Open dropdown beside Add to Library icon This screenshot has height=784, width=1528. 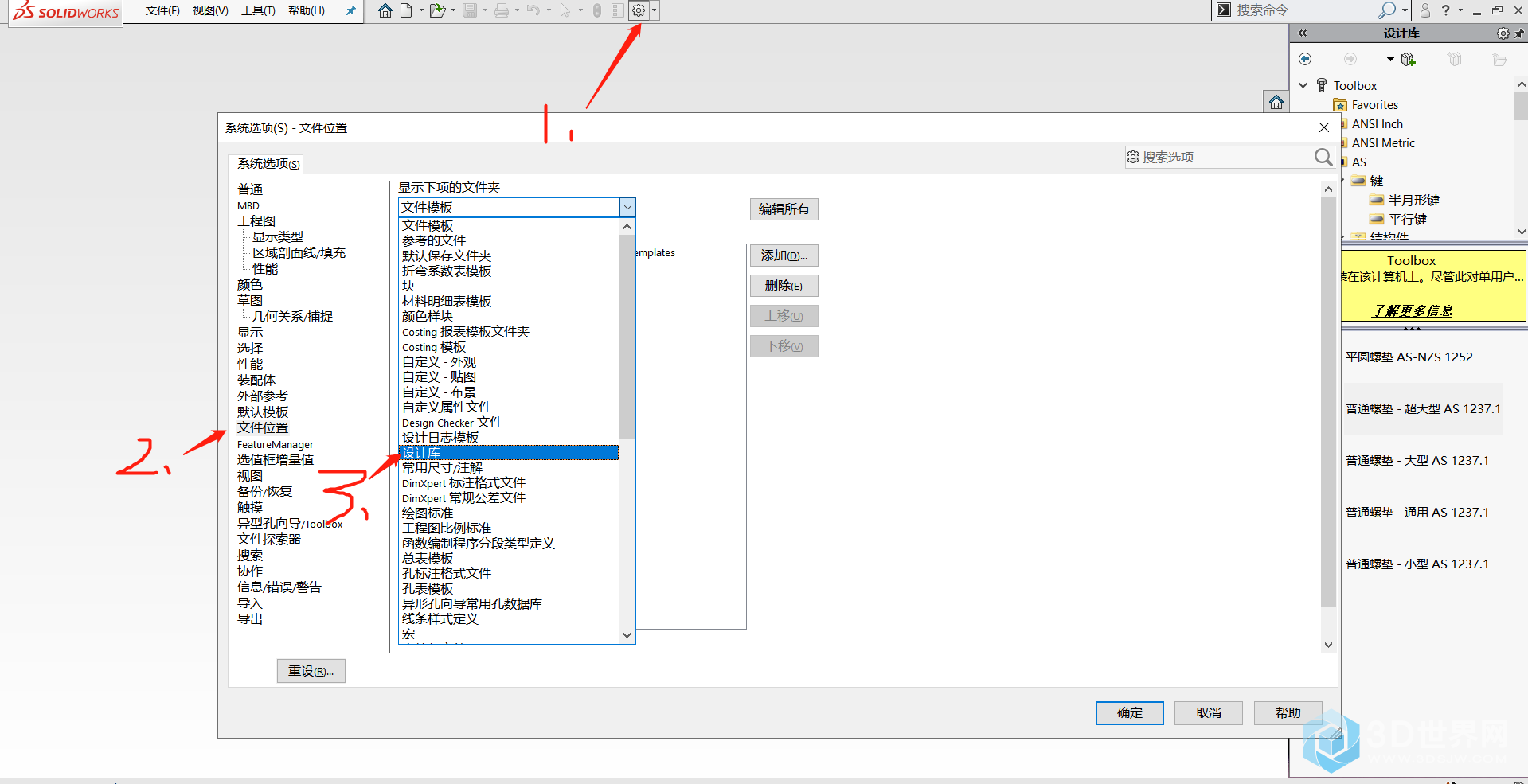[x=1390, y=59]
